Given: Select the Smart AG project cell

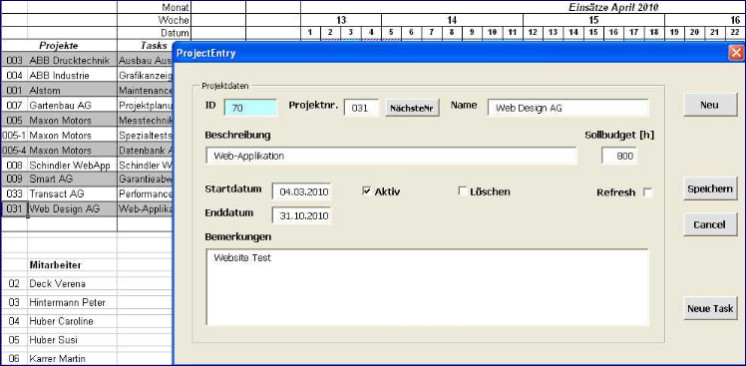Looking at the screenshot, I should (72, 180).
